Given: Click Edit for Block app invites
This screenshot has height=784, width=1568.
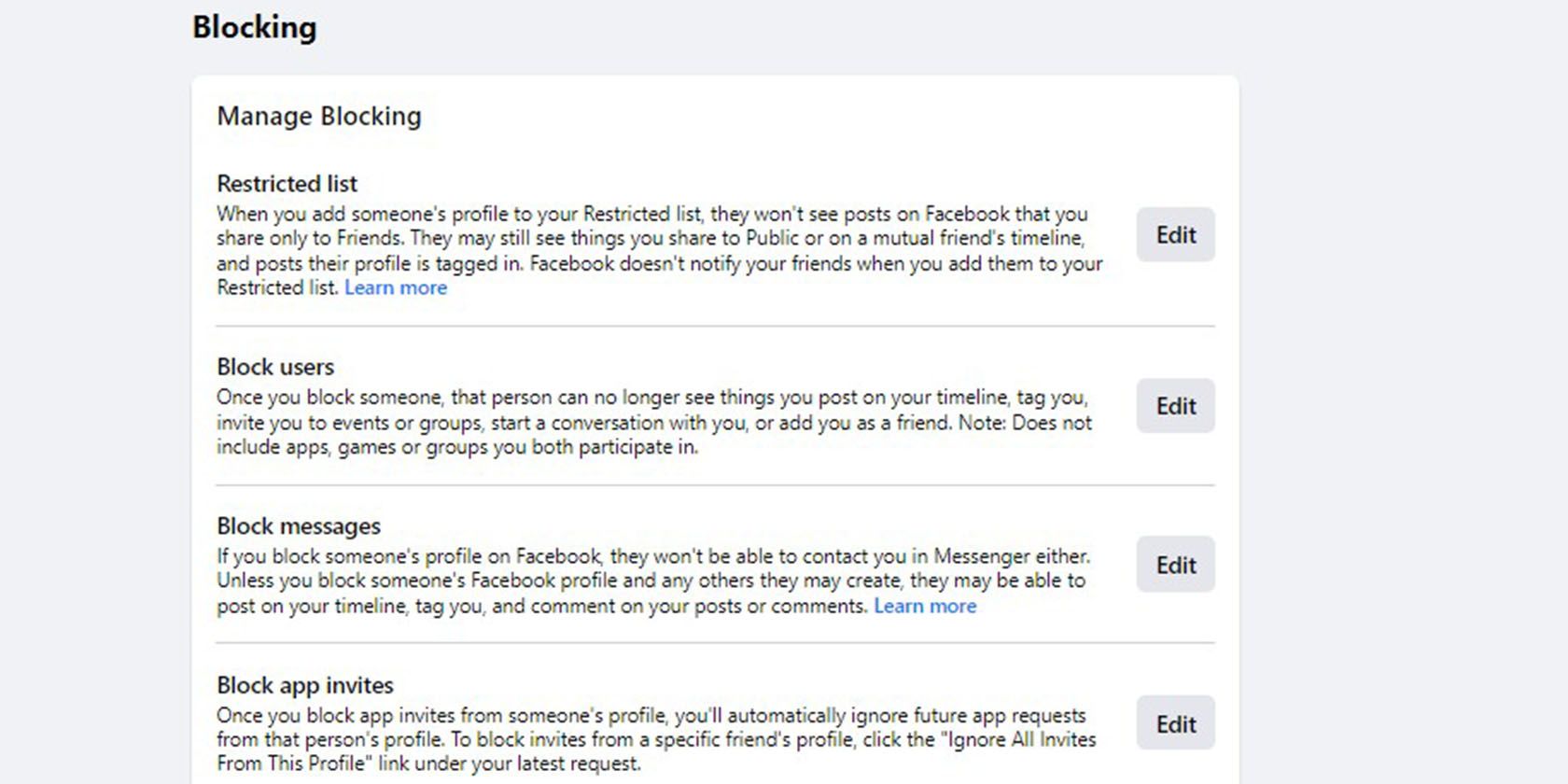Looking at the screenshot, I should point(1175,724).
